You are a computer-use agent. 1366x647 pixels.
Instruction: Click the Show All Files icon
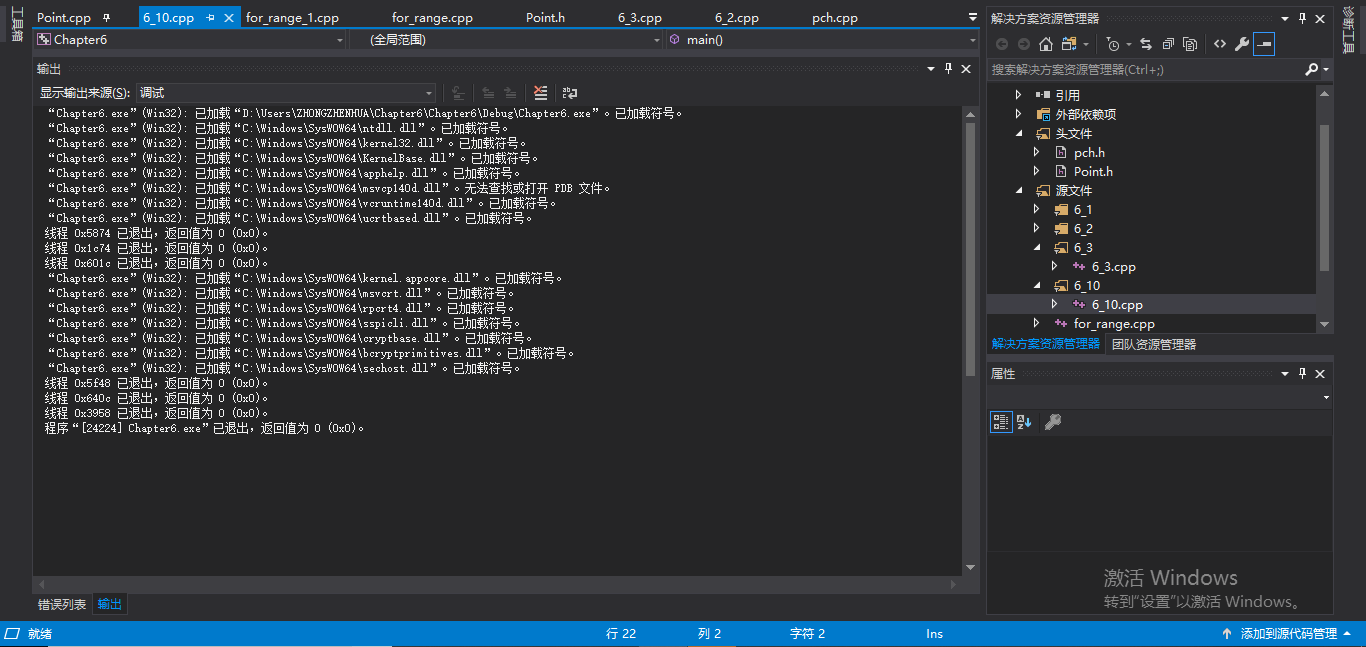click(x=1189, y=44)
